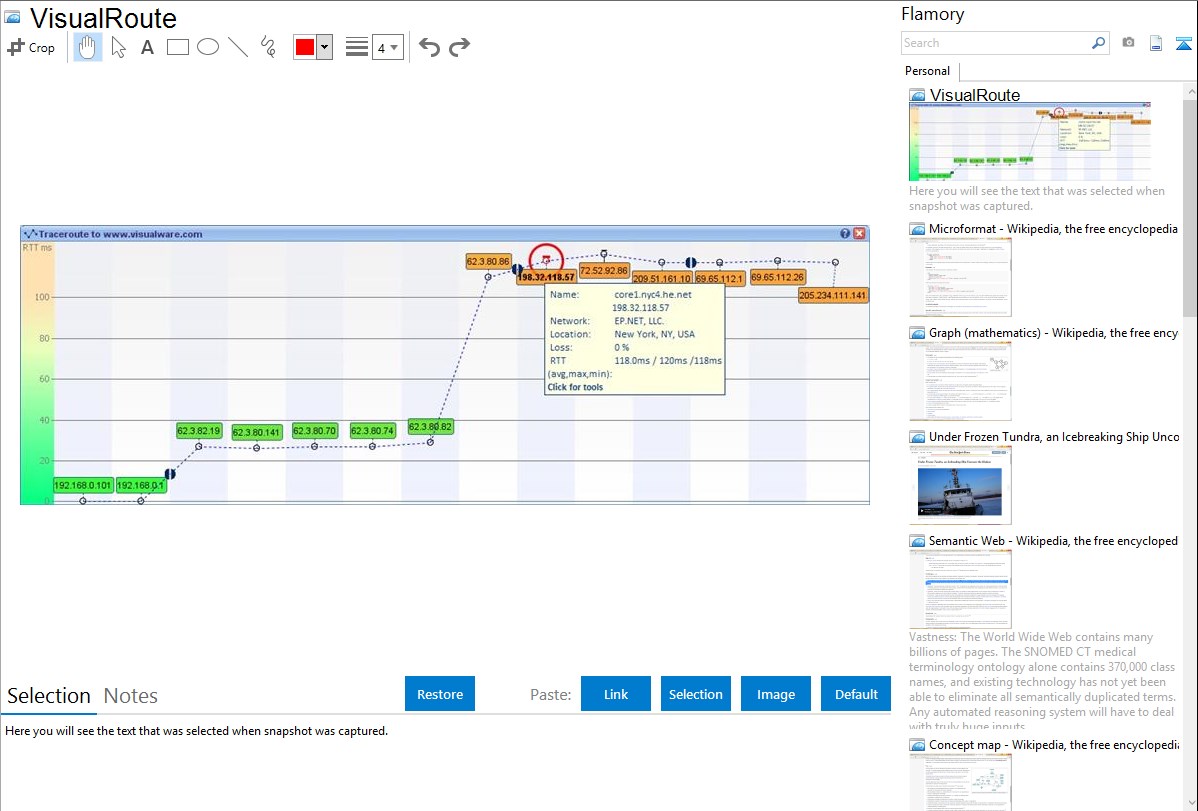Image resolution: width=1198 pixels, height=811 pixels.
Task: Click the blue collapse-to-top arrow icon
Action: point(1183,43)
